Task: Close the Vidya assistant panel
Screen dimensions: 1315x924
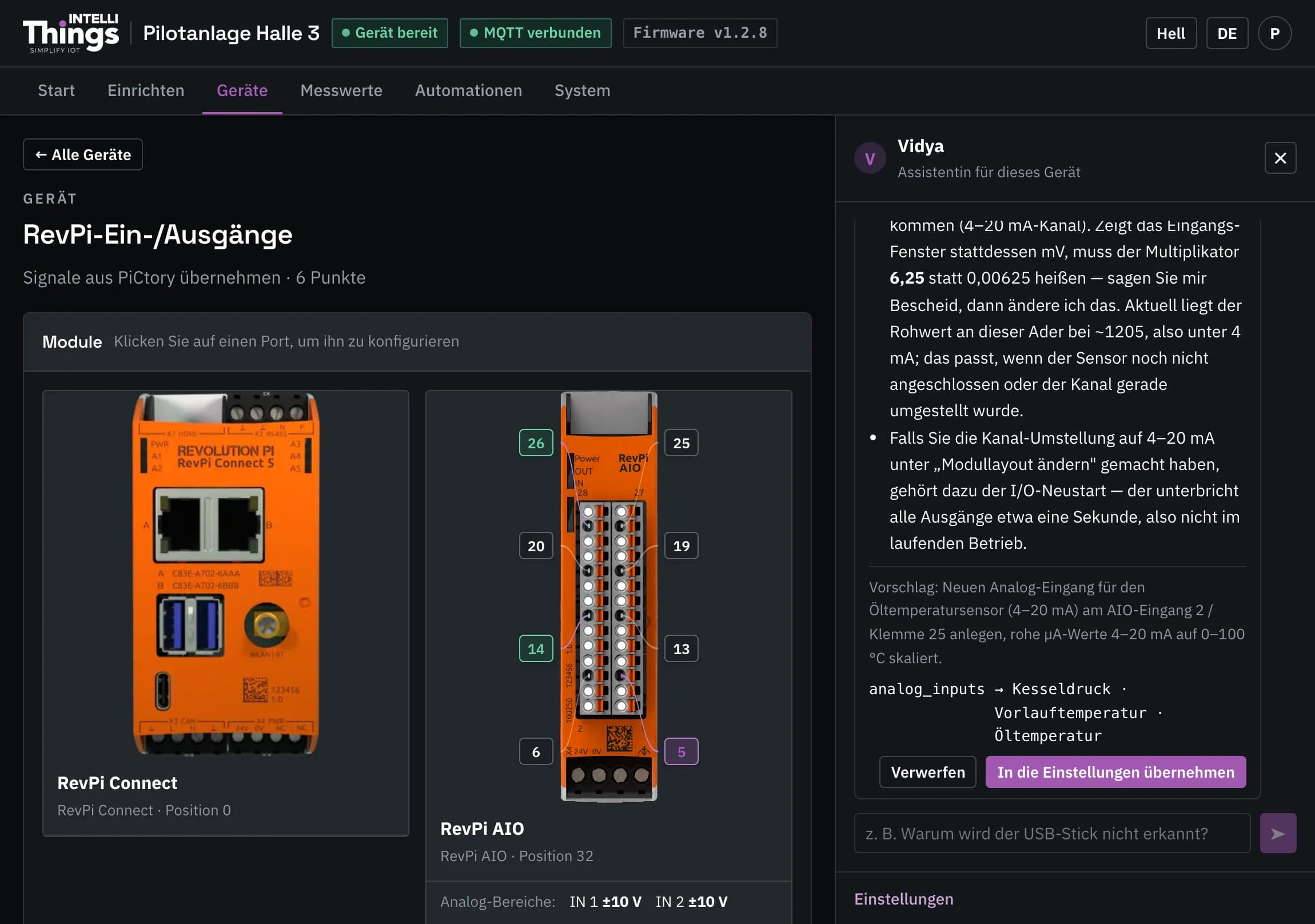Action: [1280, 158]
